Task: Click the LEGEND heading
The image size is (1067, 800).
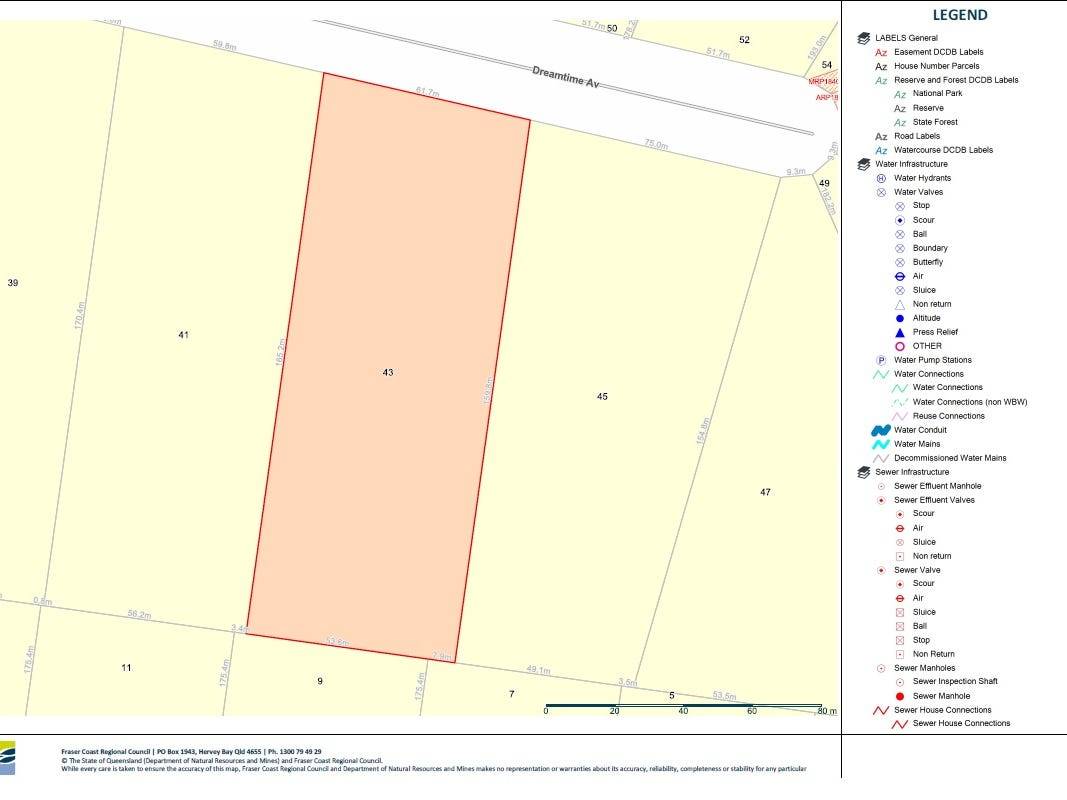Action: click(959, 15)
